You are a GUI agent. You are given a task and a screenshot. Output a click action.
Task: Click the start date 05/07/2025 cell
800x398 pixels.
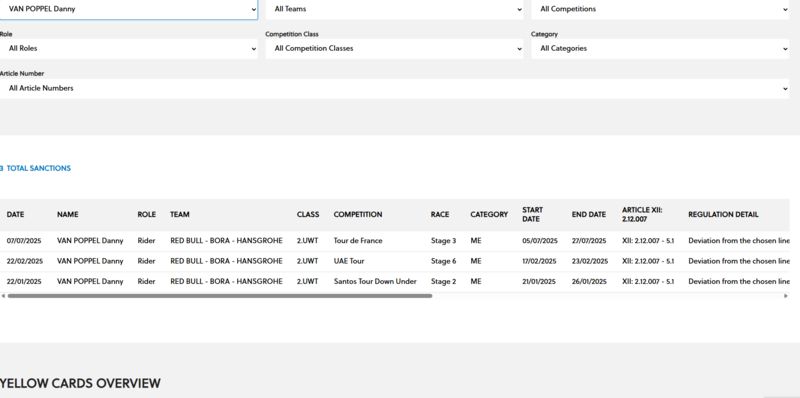click(x=540, y=241)
